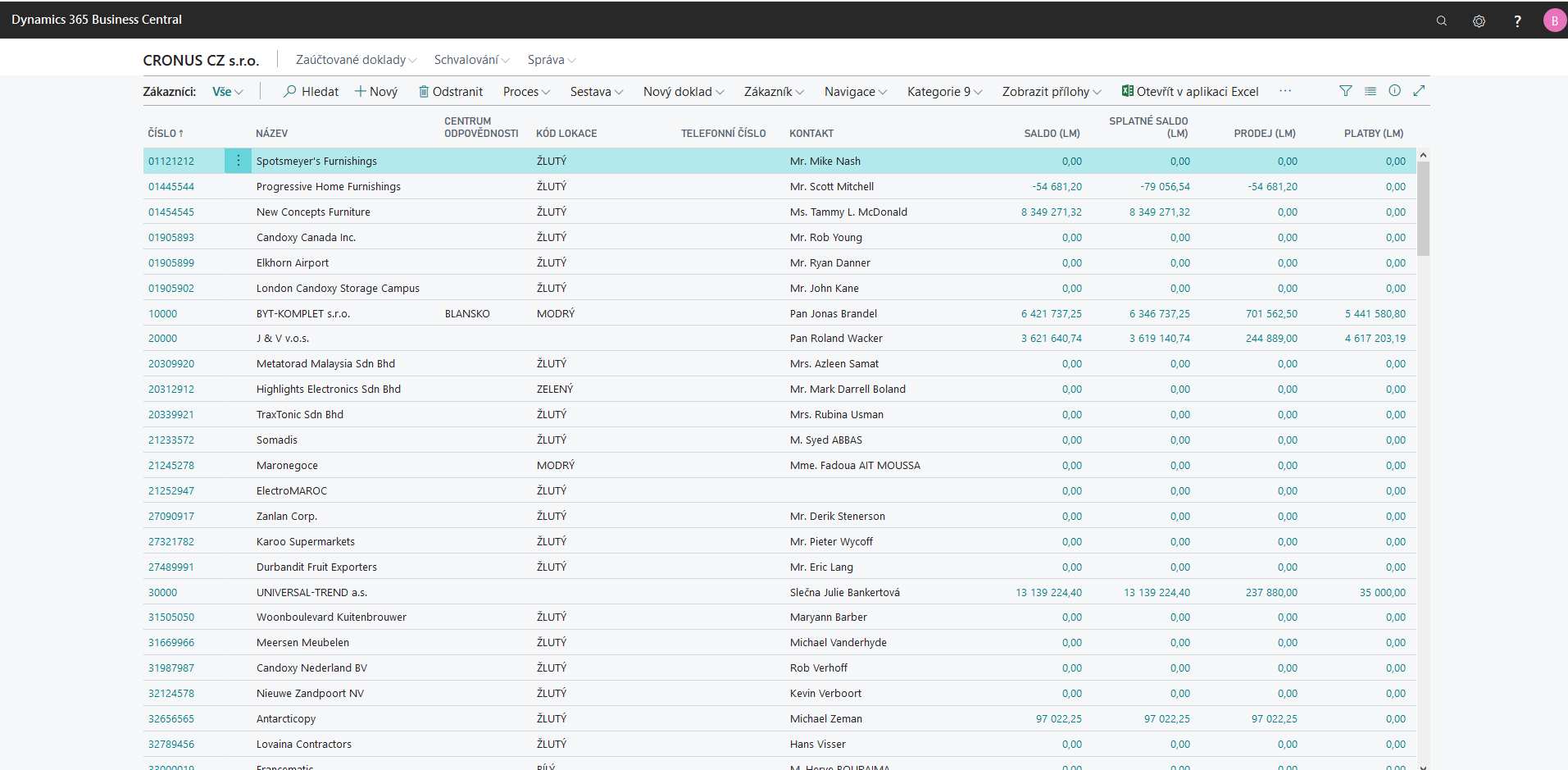This screenshot has height=770, width=1568.
Task: Drill into saldo 8 349 271,32
Action: coord(1051,212)
